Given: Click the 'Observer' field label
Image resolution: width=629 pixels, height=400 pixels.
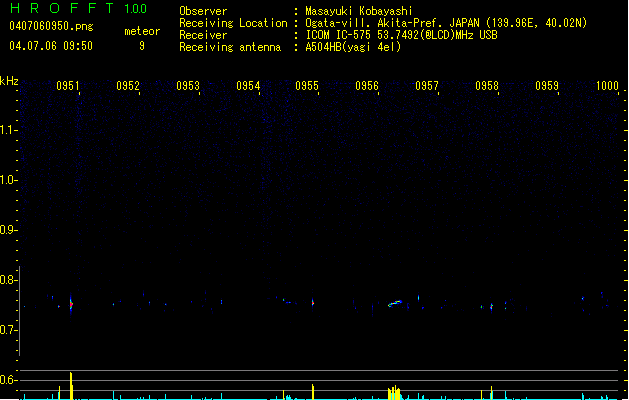Looking at the screenshot, I should click(203, 11).
